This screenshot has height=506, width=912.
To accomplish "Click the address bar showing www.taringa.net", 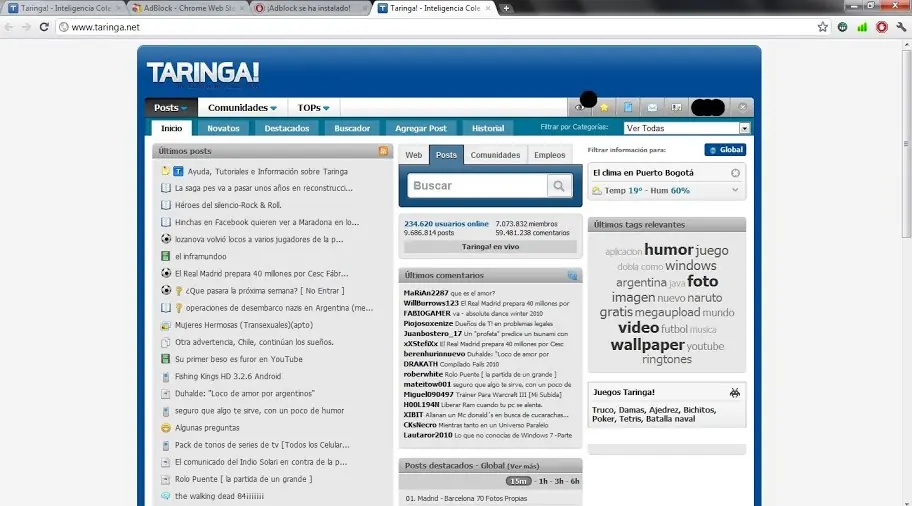I will click(436, 27).
